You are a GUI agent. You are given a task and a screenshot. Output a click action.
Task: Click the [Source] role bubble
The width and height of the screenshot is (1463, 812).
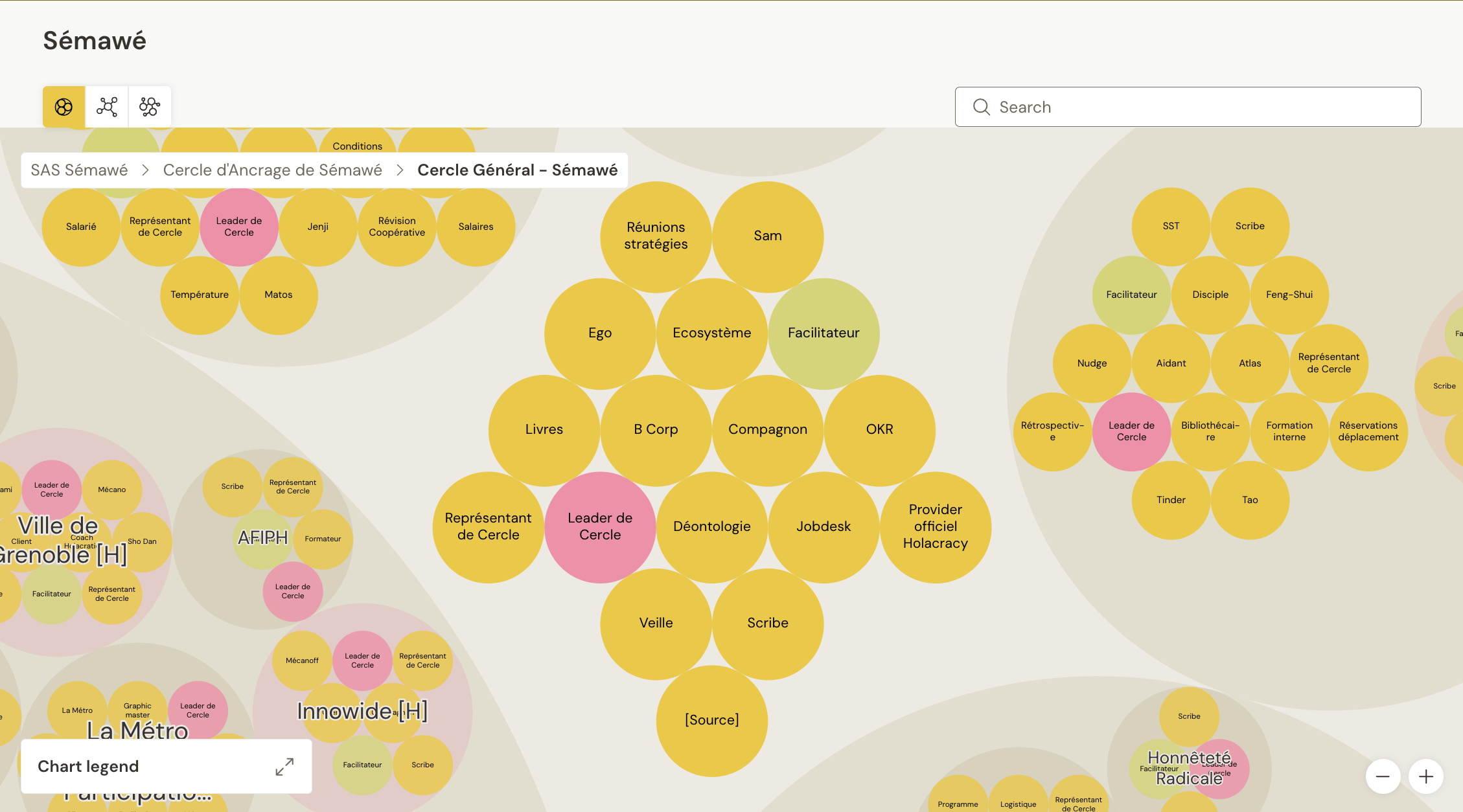pos(711,720)
